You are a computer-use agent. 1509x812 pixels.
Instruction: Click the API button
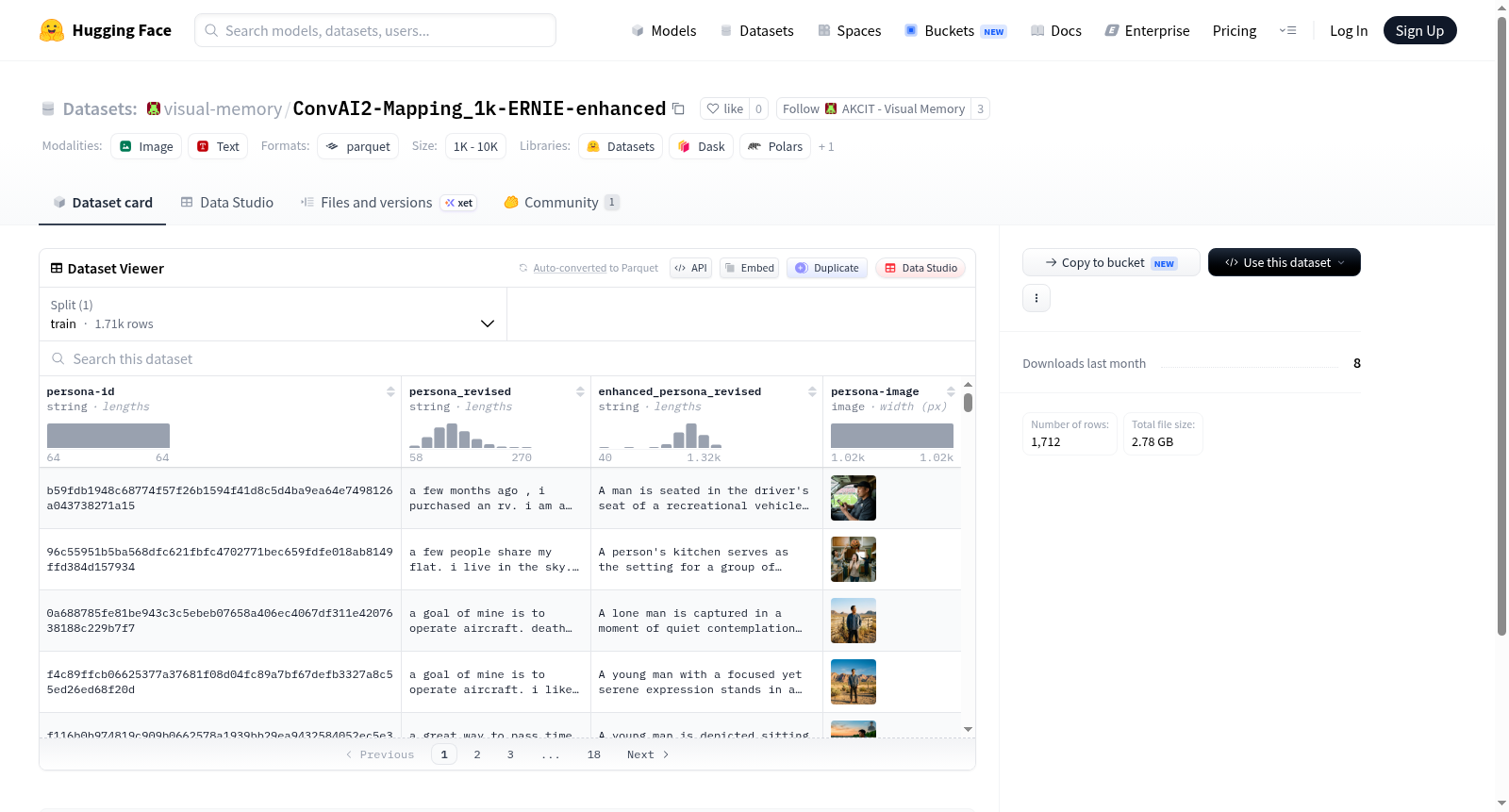pyautogui.click(x=690, y=268)
